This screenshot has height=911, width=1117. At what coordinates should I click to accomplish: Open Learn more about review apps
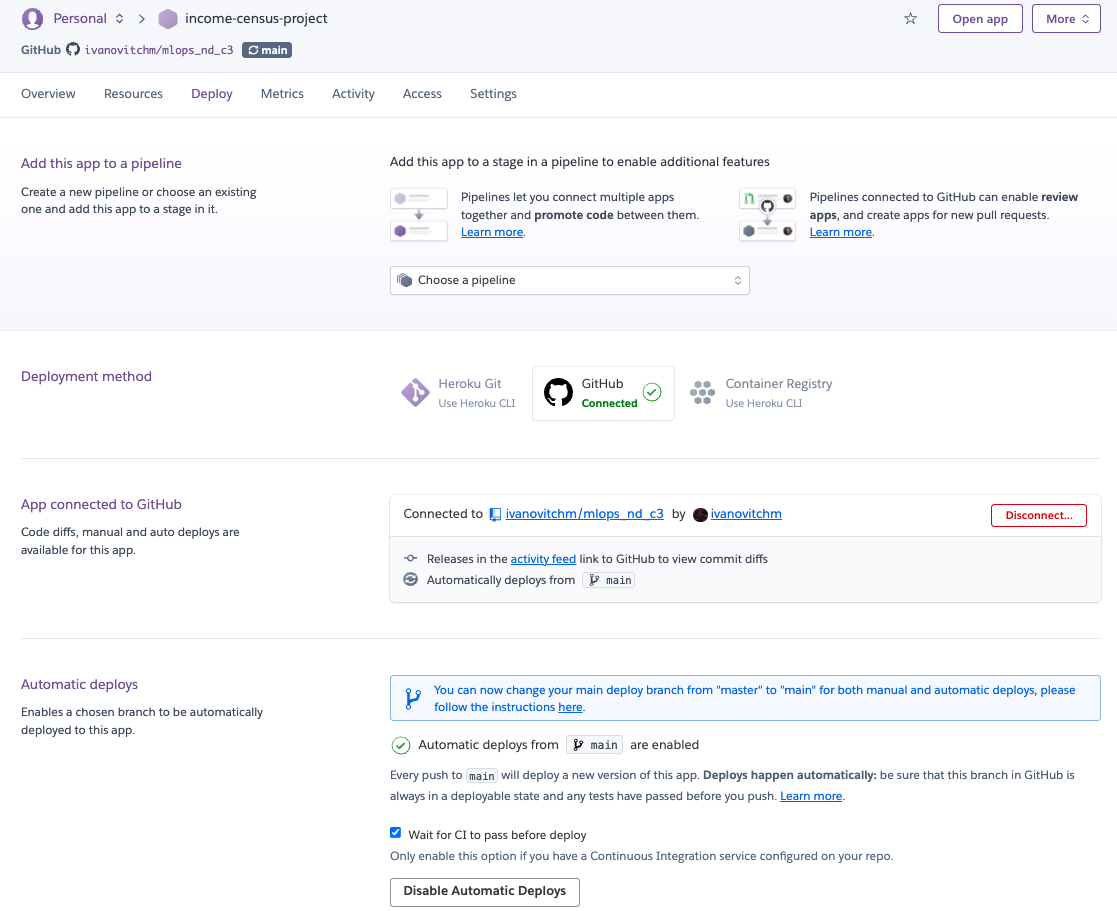click(x=841, y=232)
